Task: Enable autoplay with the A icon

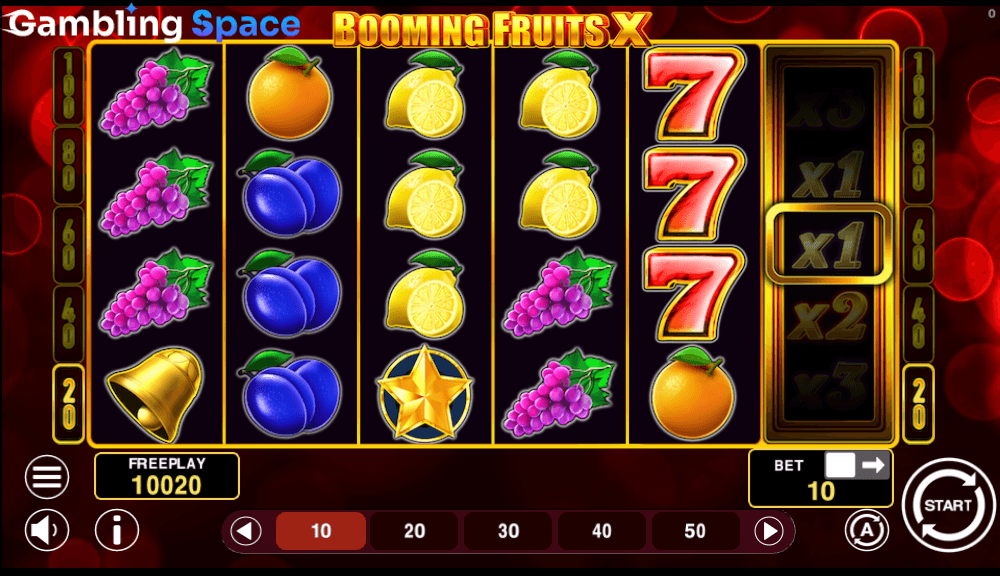Action: [867, 529]
